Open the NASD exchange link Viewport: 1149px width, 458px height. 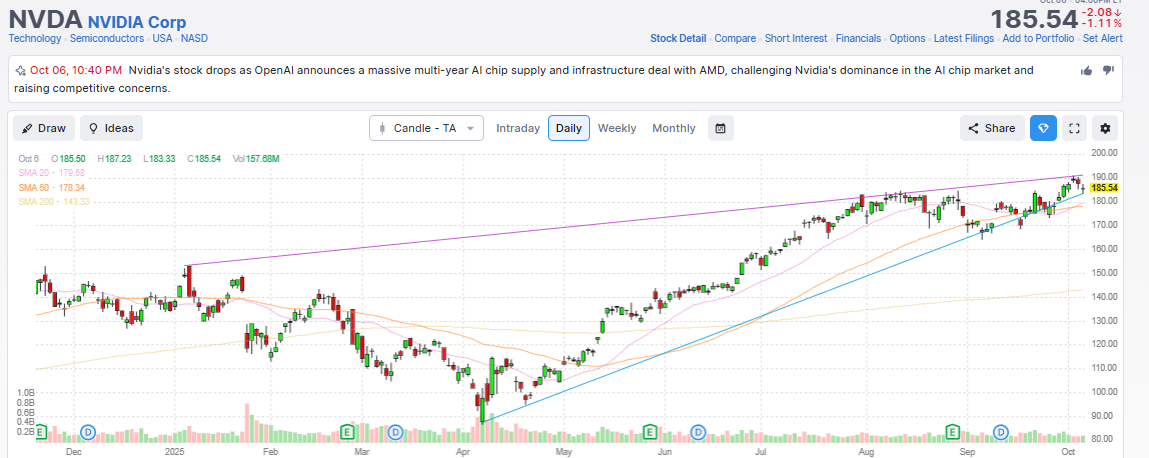[194, 38]
